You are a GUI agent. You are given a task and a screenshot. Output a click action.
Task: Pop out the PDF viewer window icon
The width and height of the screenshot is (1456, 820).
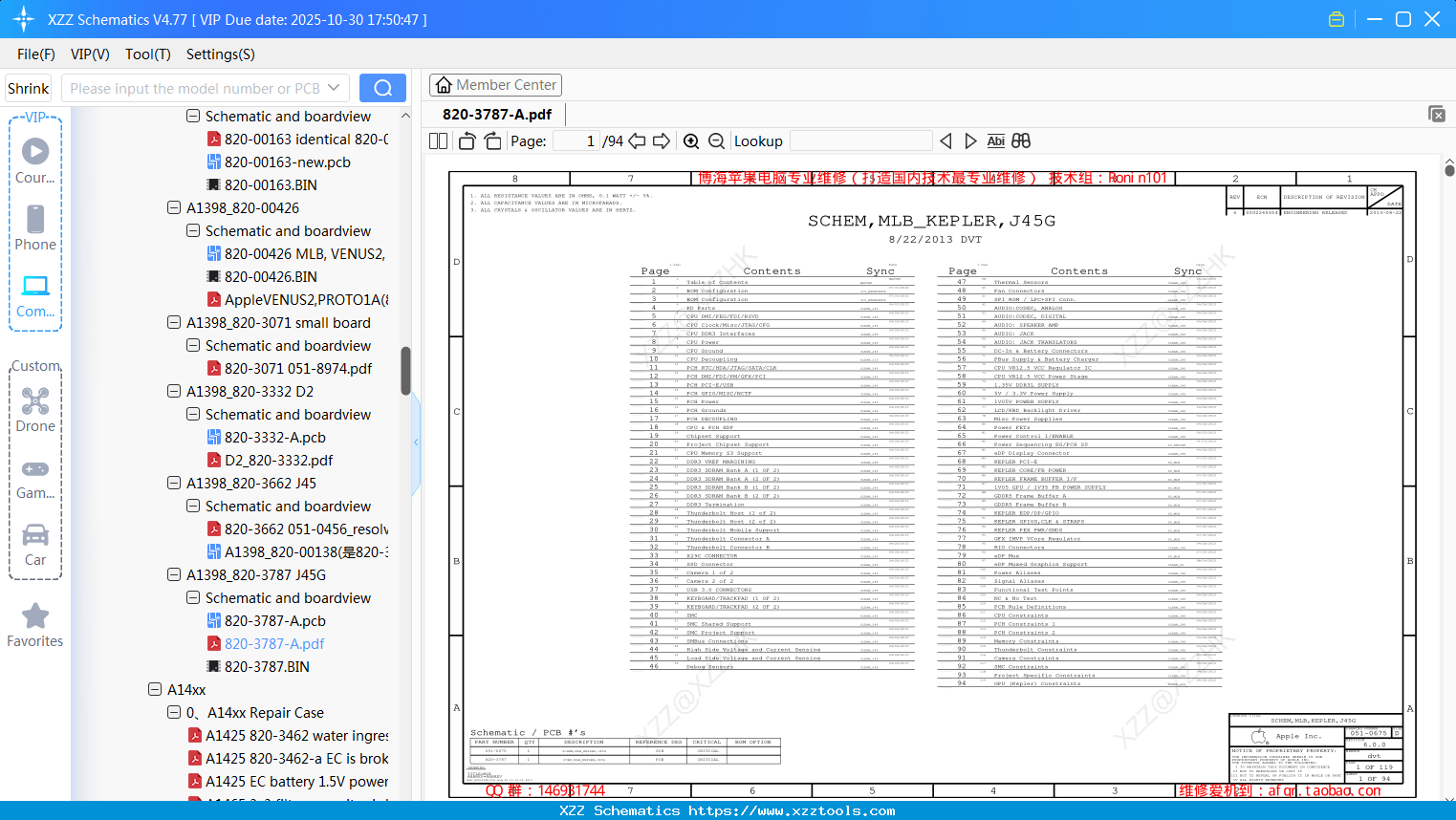[x=1437, y=114]
